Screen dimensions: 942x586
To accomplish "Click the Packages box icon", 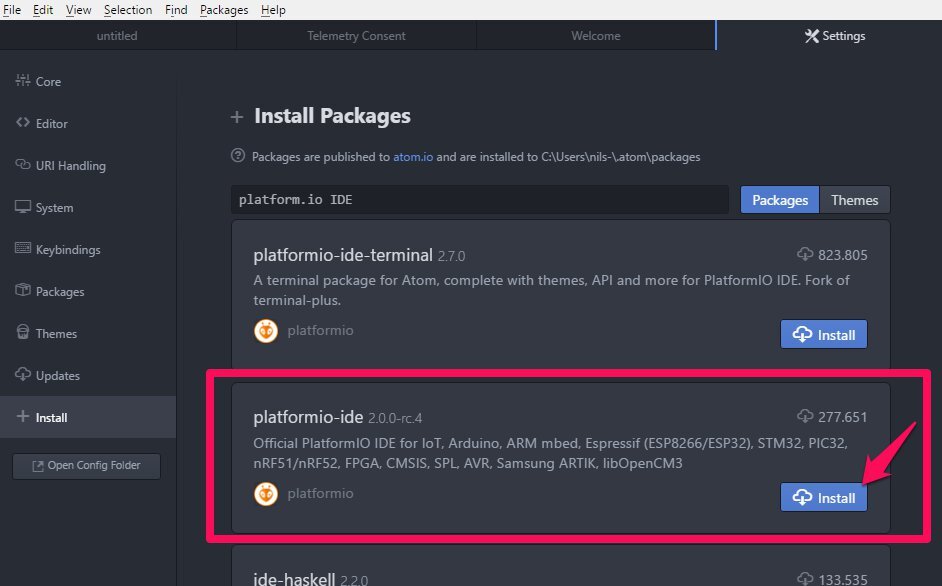I will tap(23, 290).
